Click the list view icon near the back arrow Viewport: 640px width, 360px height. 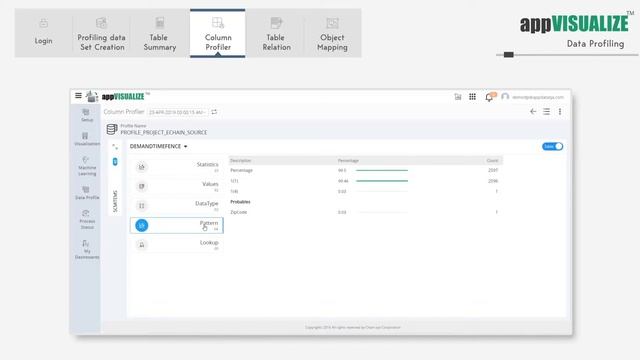546,111
